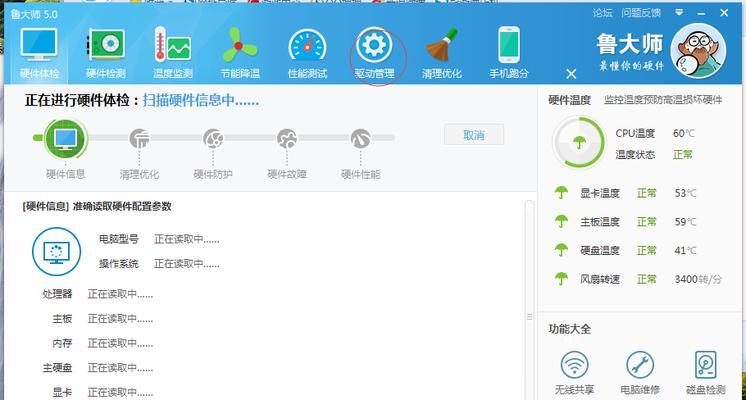Open 手机跑分 phone benchmark

point(509,52)
